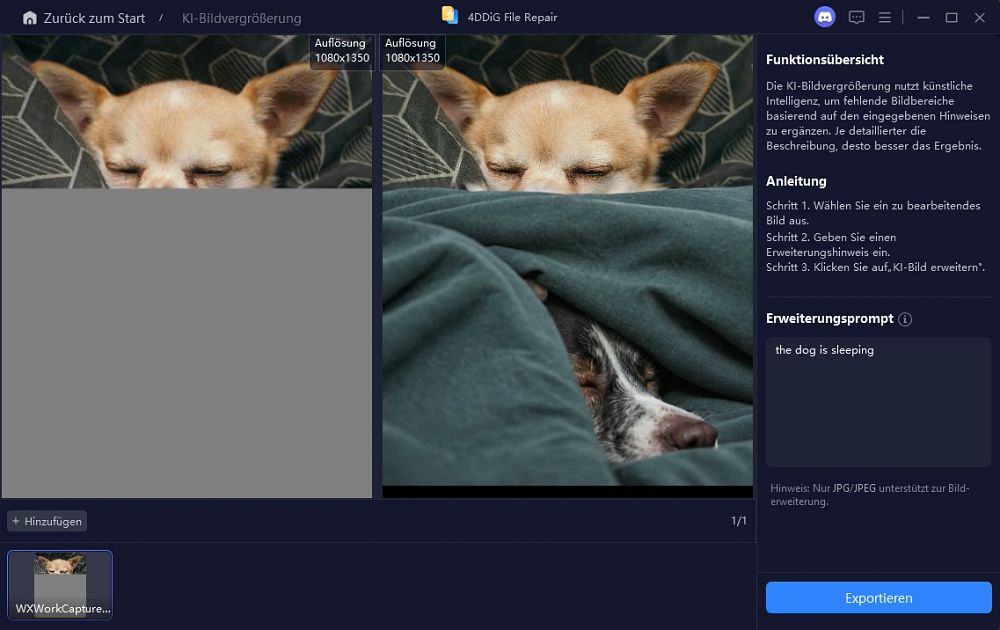Click the info icon next to Erweiterungsprompt
Screen dimensions: 1000x630
click(x=905, y=319)
